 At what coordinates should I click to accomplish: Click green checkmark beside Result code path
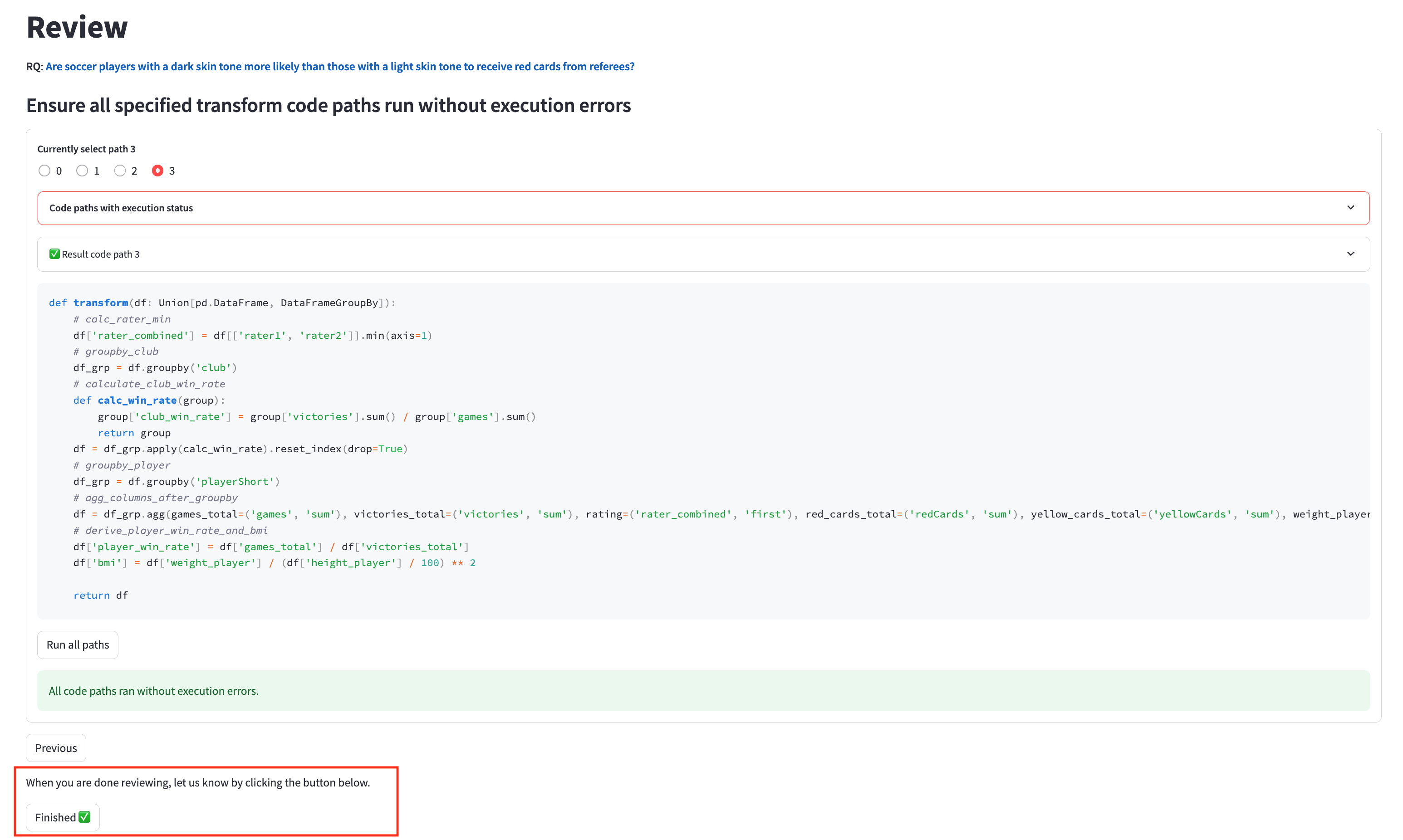coord(54,254)
